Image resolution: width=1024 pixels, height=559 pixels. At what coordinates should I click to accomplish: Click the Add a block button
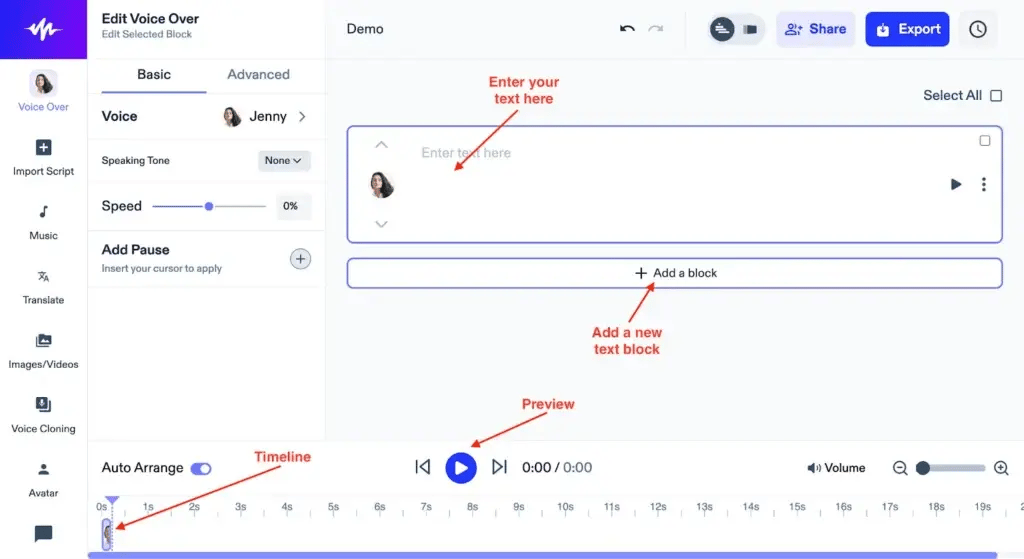[x=674, y=273]
